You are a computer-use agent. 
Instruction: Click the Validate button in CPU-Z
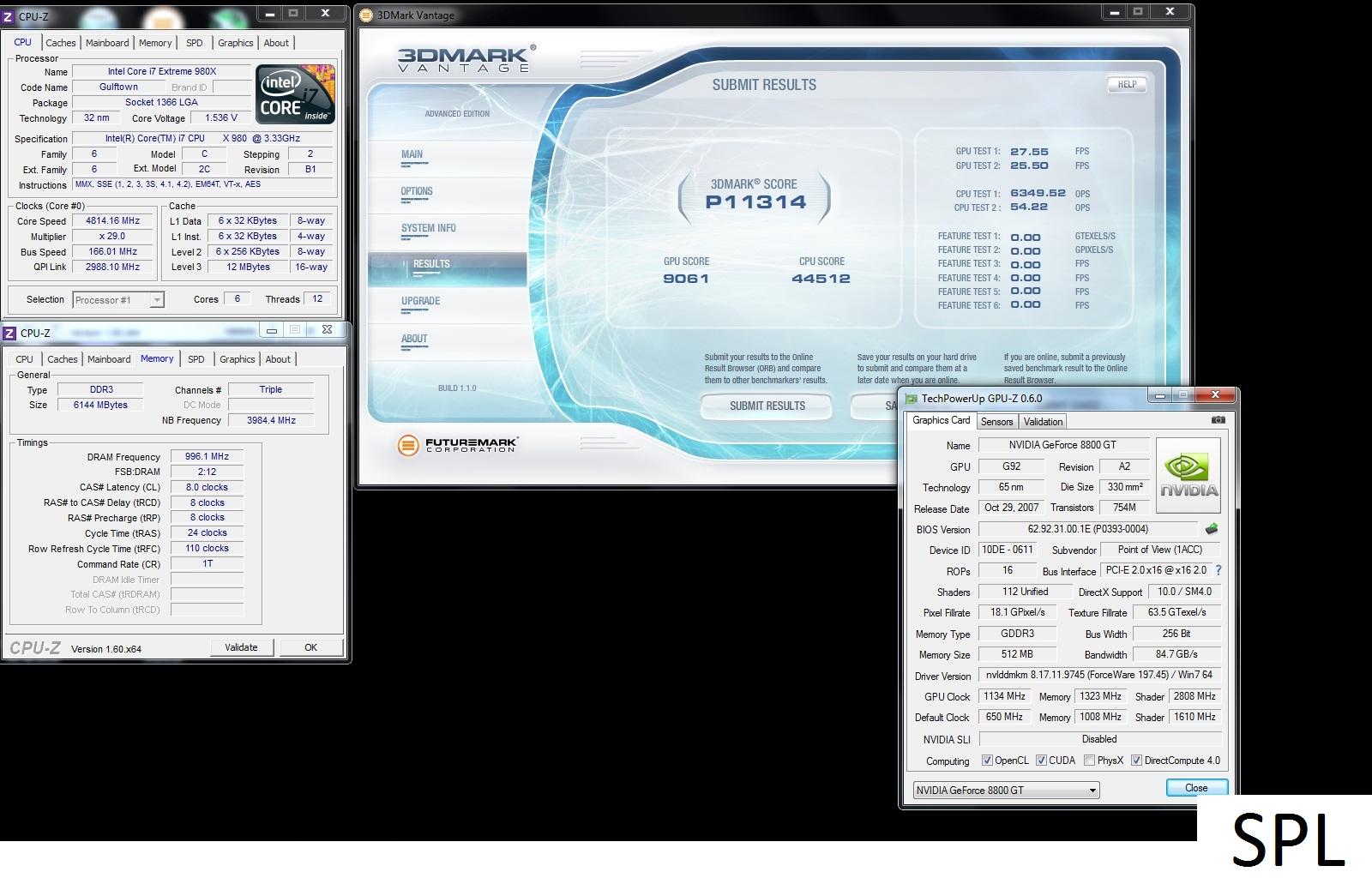241,647
